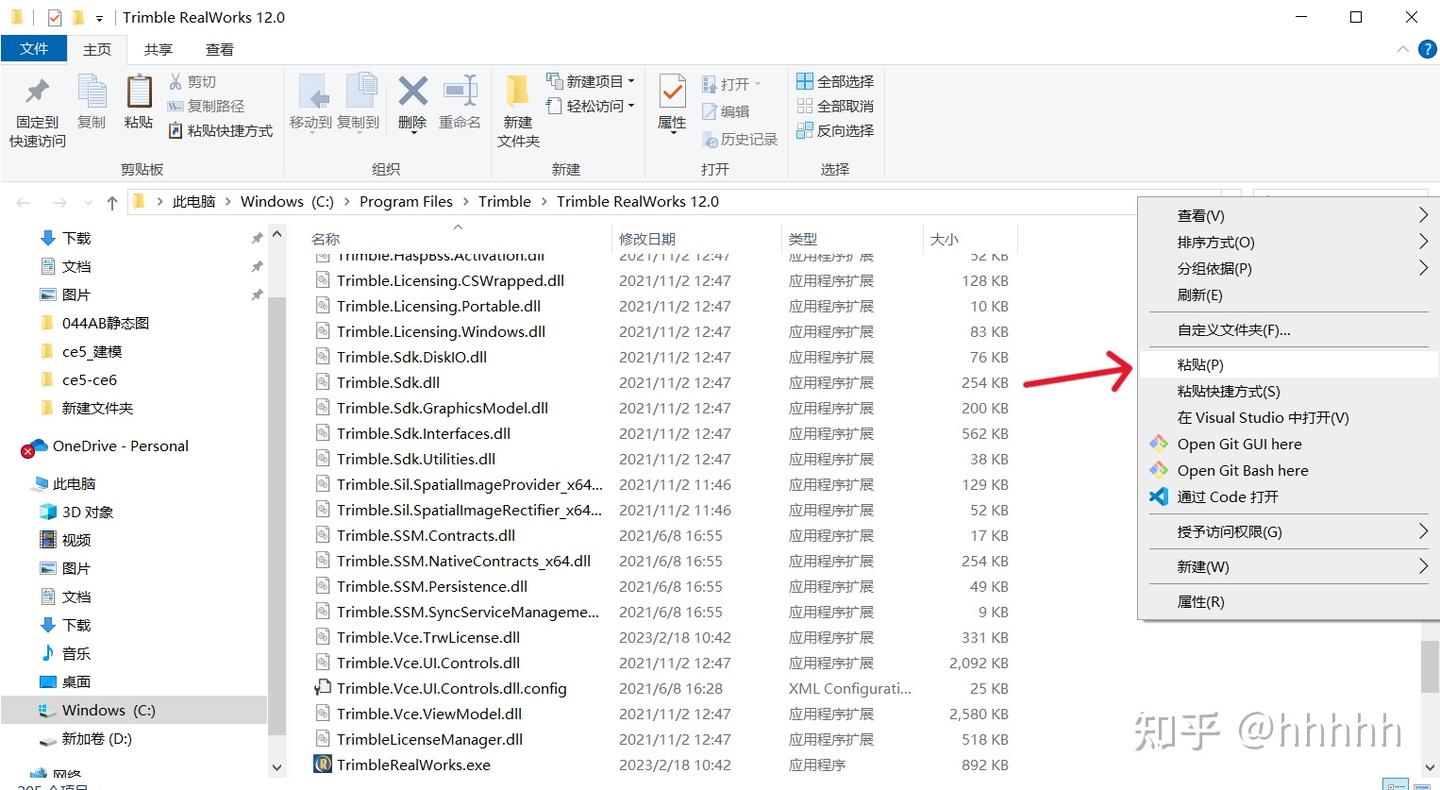Expand the New (新建) submenu arrow

(1423, 567)
